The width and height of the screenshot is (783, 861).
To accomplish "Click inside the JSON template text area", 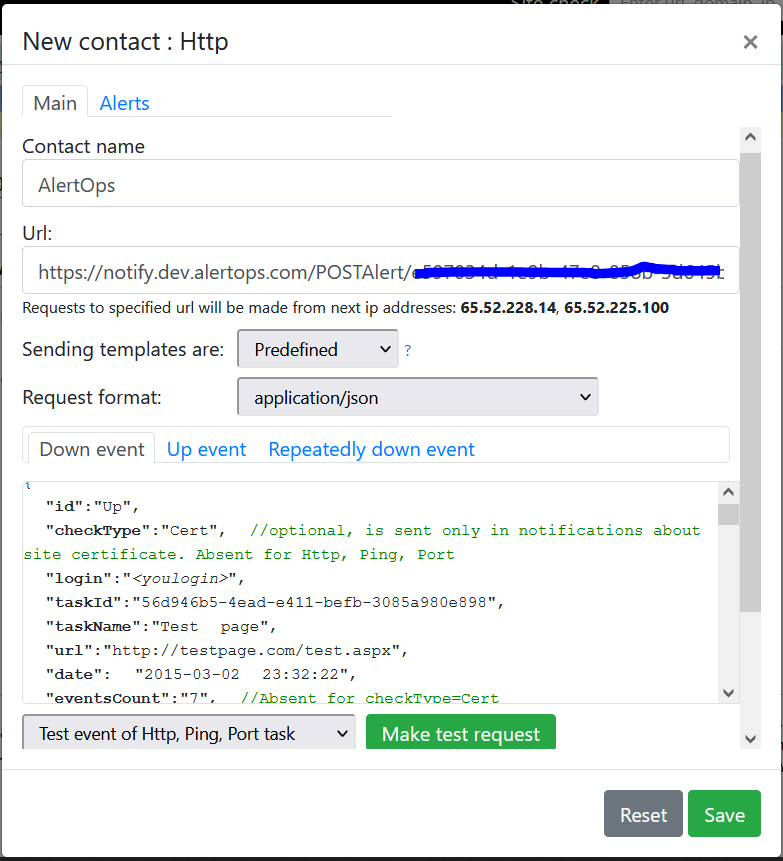I will (360, 600).
